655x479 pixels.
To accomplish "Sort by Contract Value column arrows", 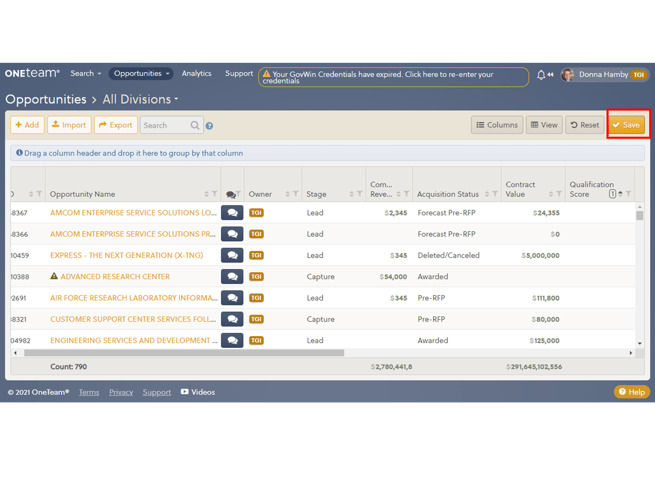I will click(x=551, y=194).
